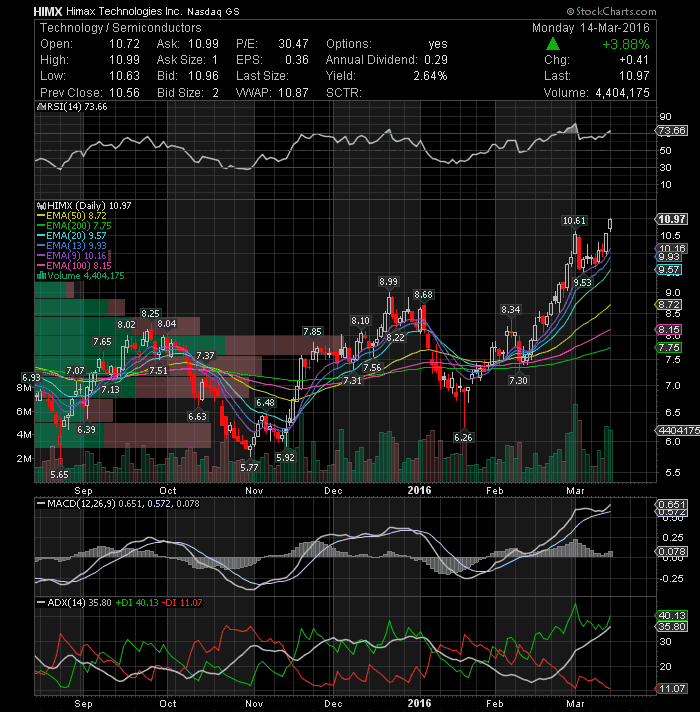Click the 9.57 cyan EMA axis tag

tap(670, 270)
